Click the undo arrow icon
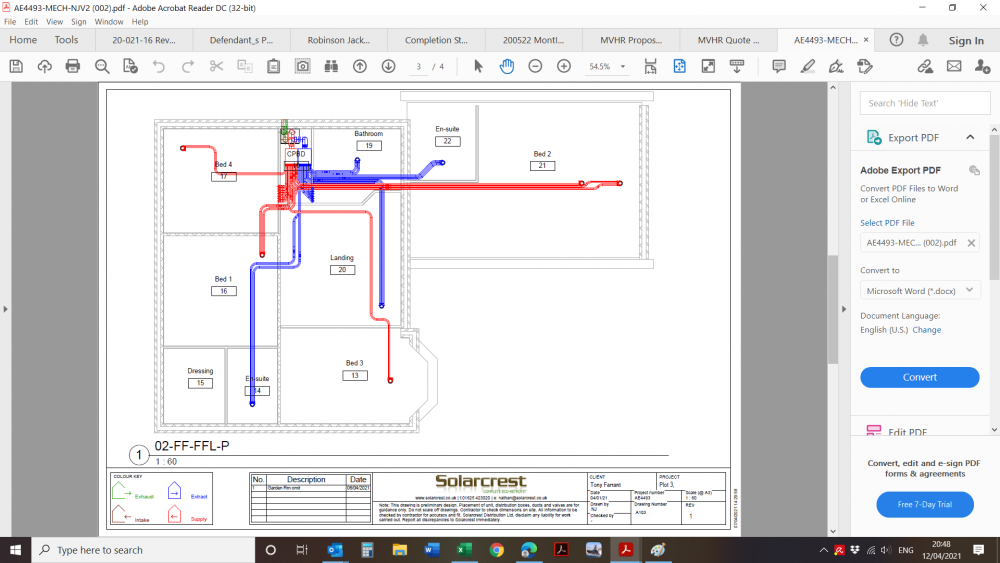The image size is (1000, 563). [x=159, y=66]
